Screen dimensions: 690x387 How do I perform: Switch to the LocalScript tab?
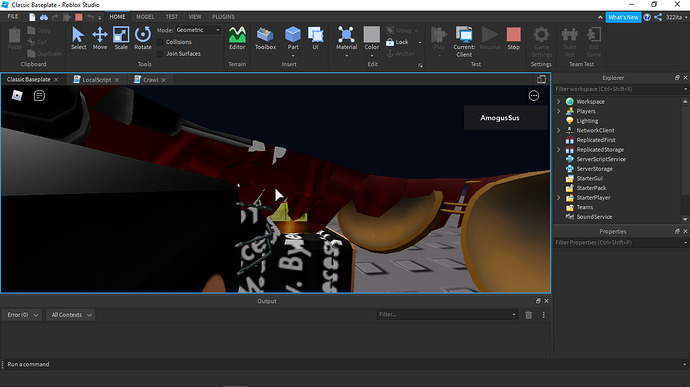(96, 80)
